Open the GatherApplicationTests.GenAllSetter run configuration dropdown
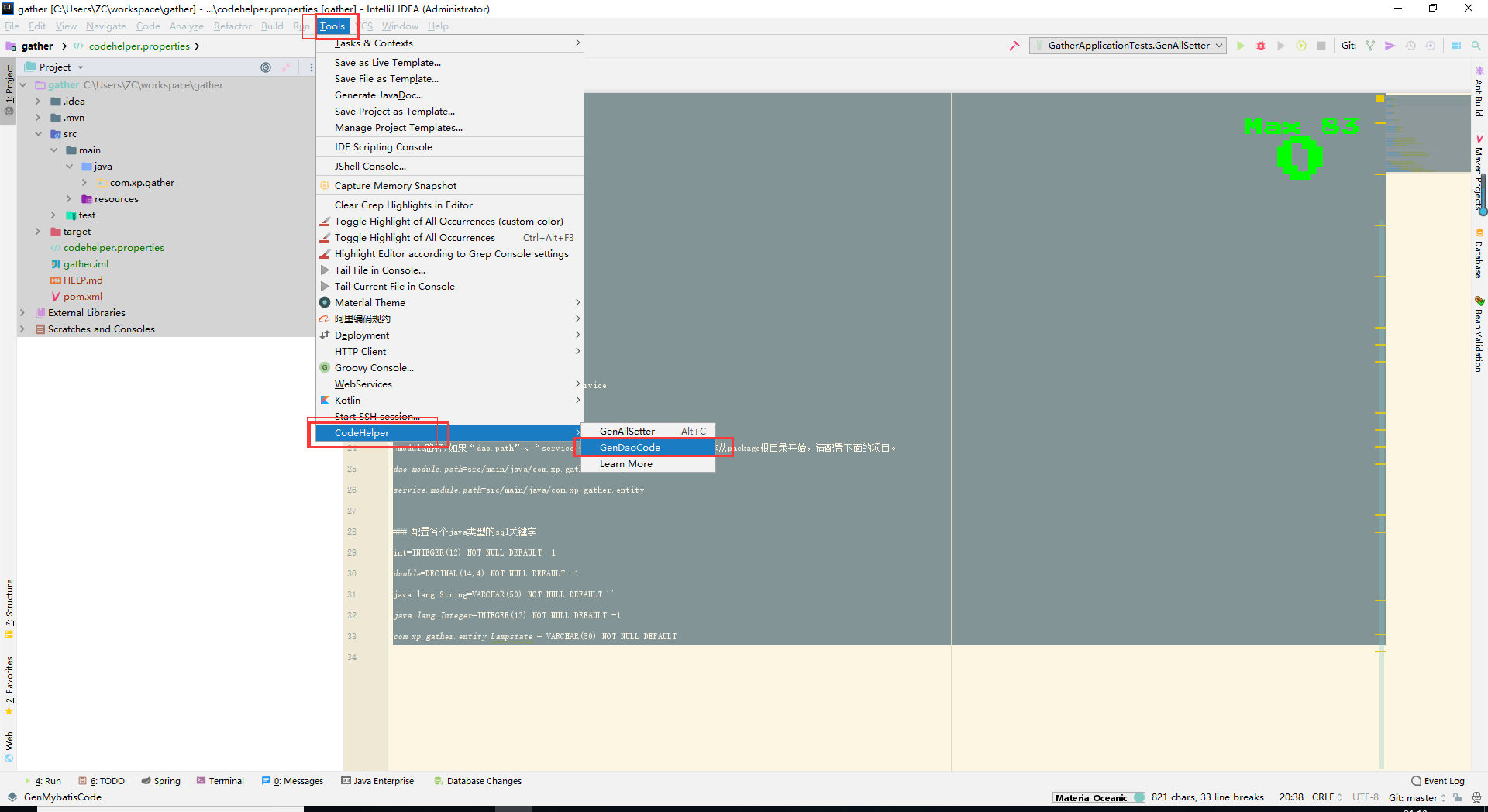Viewport: 1488px width, 812px height. [x=1128, y=46]
